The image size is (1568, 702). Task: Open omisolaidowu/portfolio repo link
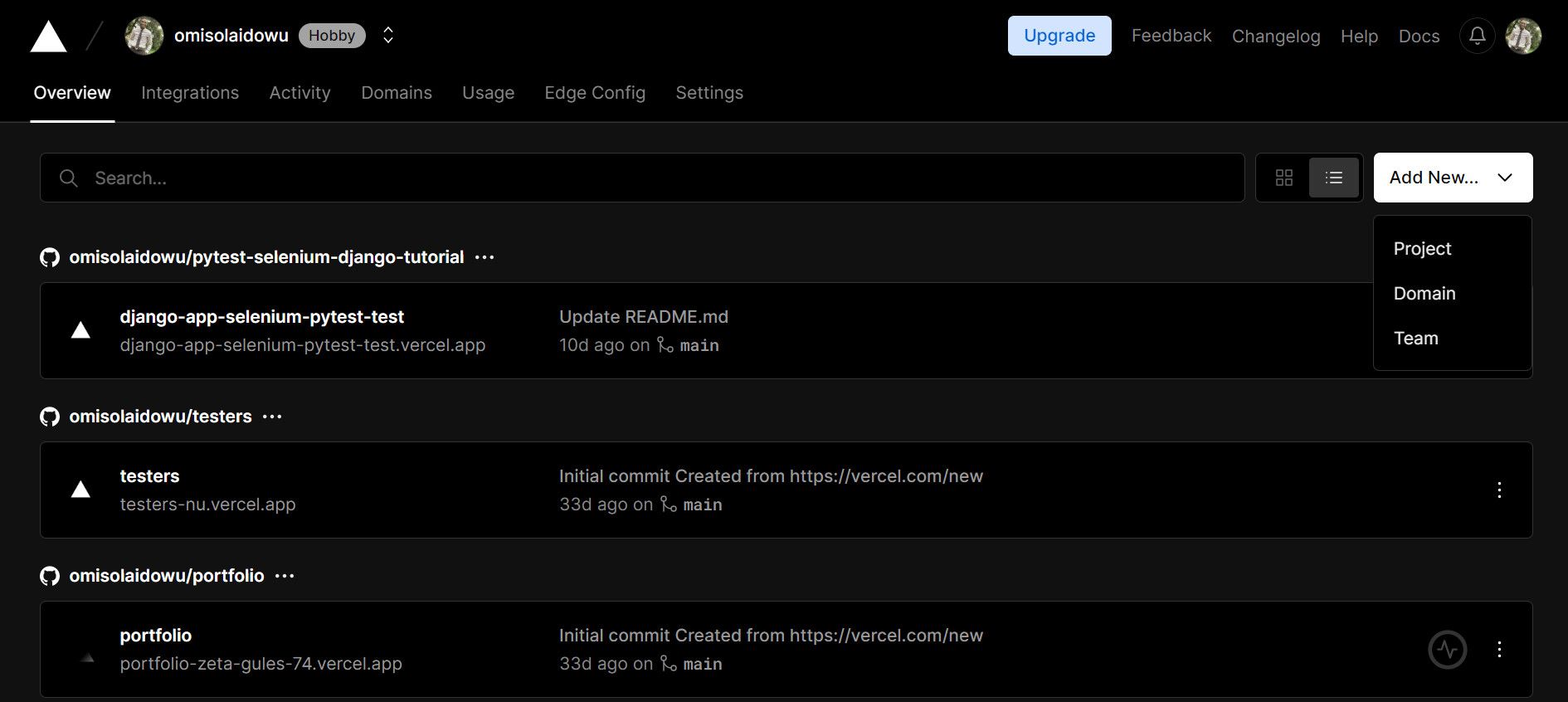167,576
